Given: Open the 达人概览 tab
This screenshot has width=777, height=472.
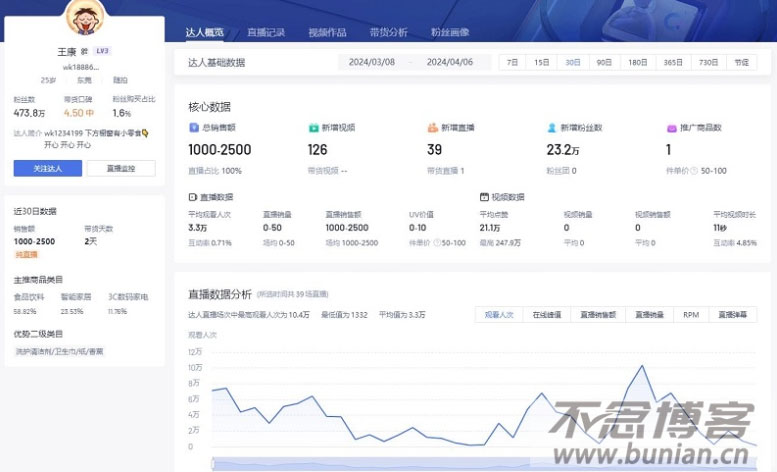Looking at the screenshot, I should coord(204,33).
